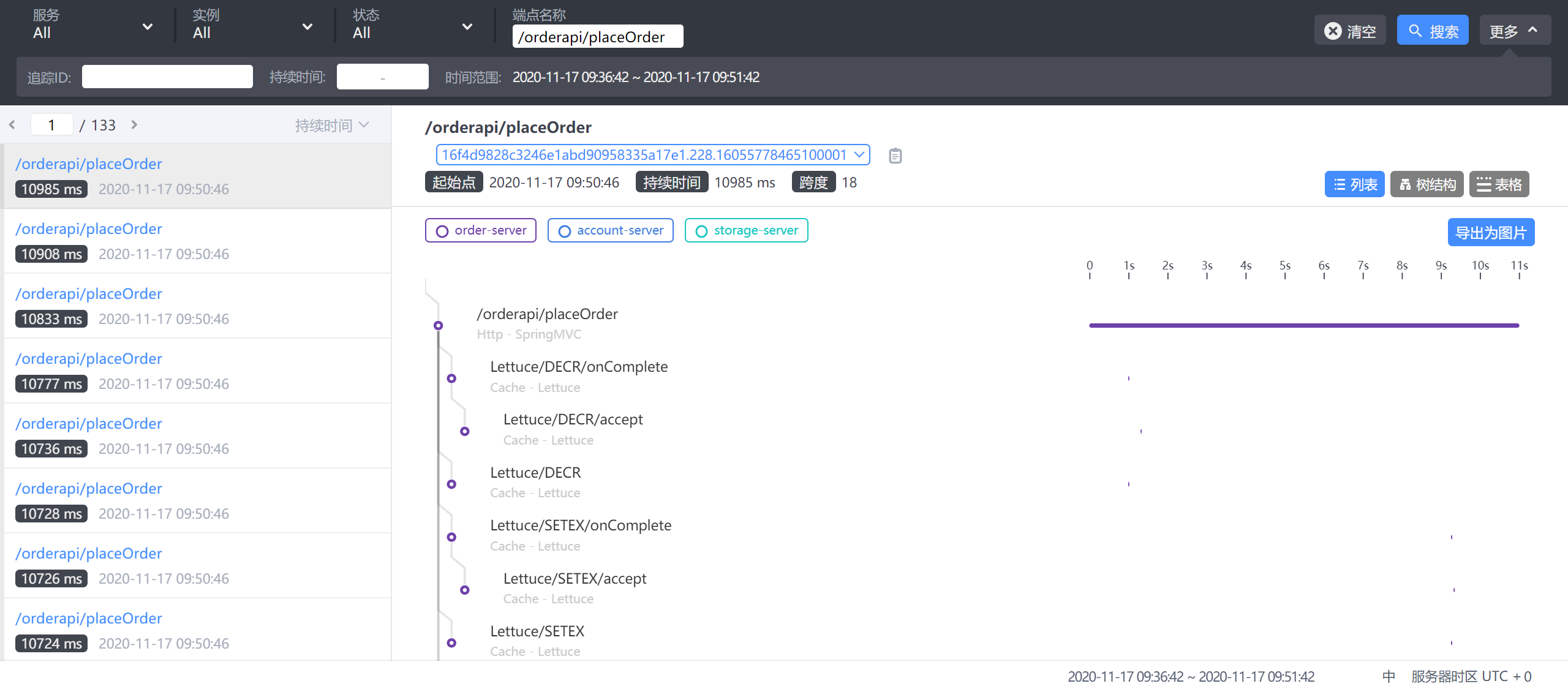Click the footer time range selector
Viewport: 1568px width, 689px height.
1191,676
